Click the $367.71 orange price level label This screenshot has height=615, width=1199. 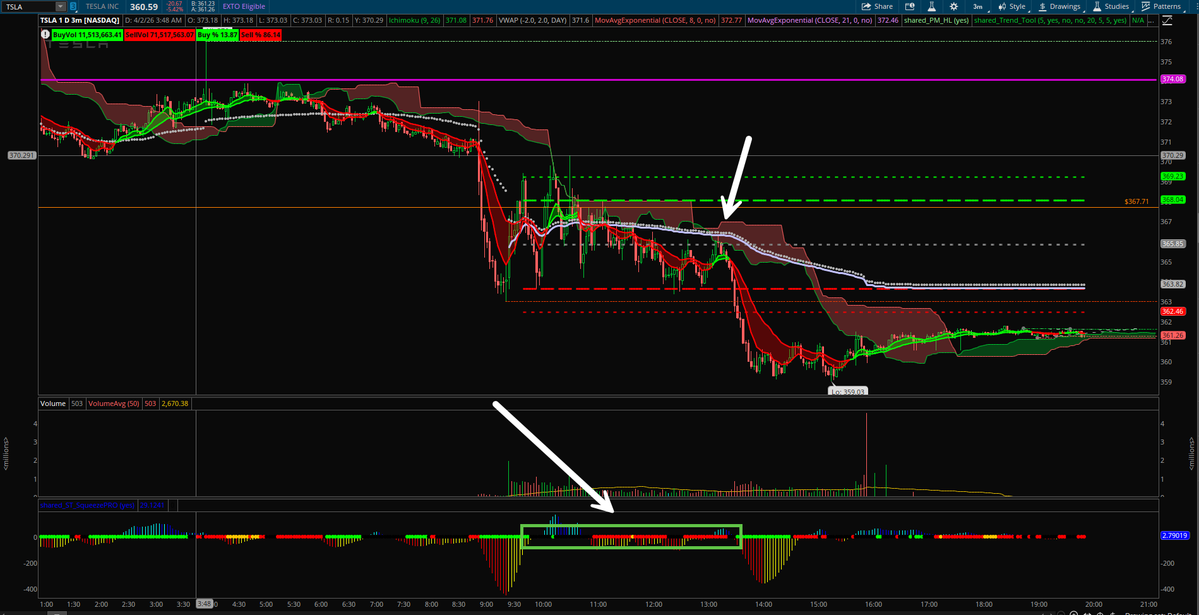pos(1136,202)
